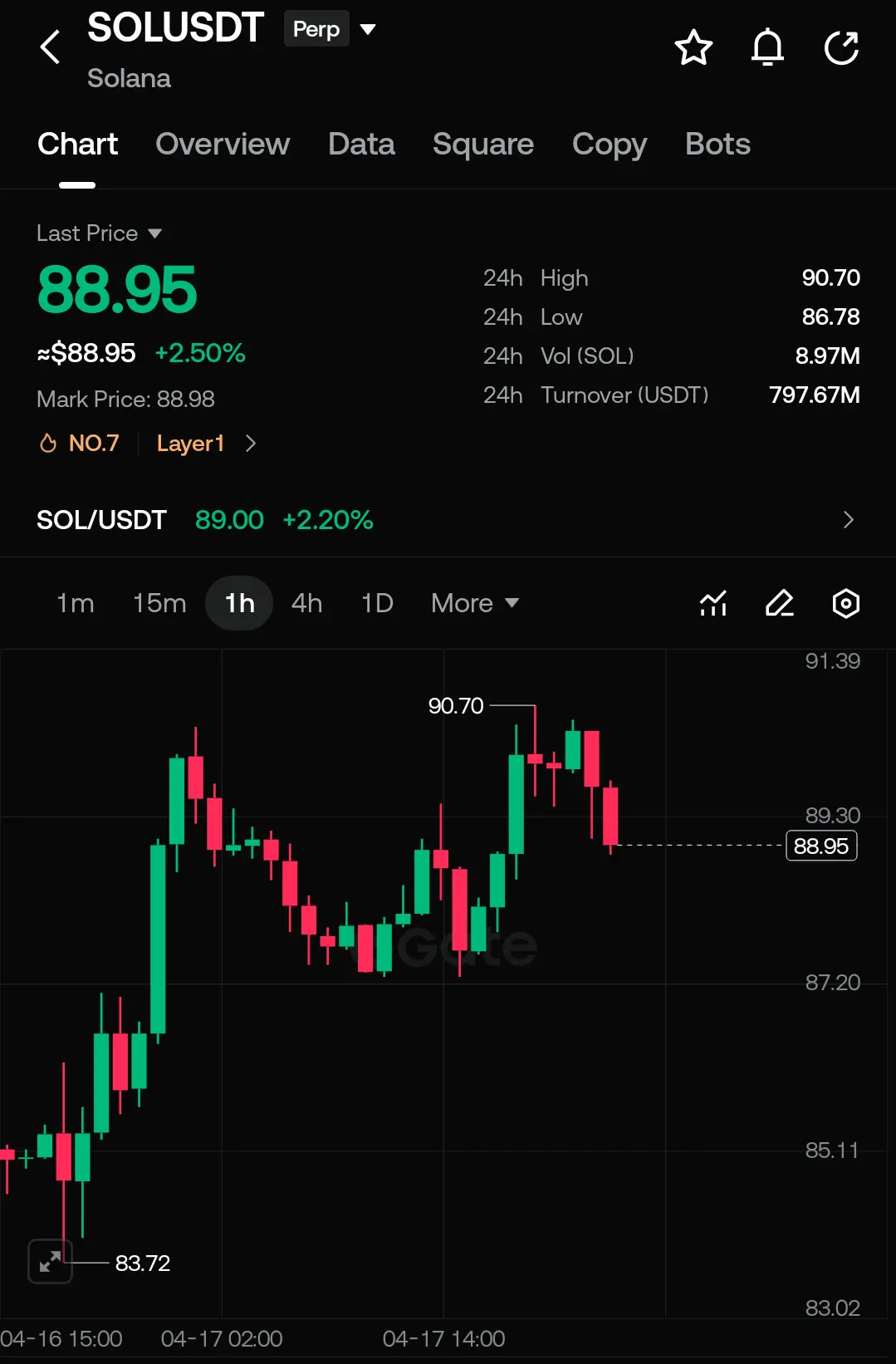Screen dimensions: 896x1364
Task: Open the More timeframes dropdown
Action: click(475, 603)
